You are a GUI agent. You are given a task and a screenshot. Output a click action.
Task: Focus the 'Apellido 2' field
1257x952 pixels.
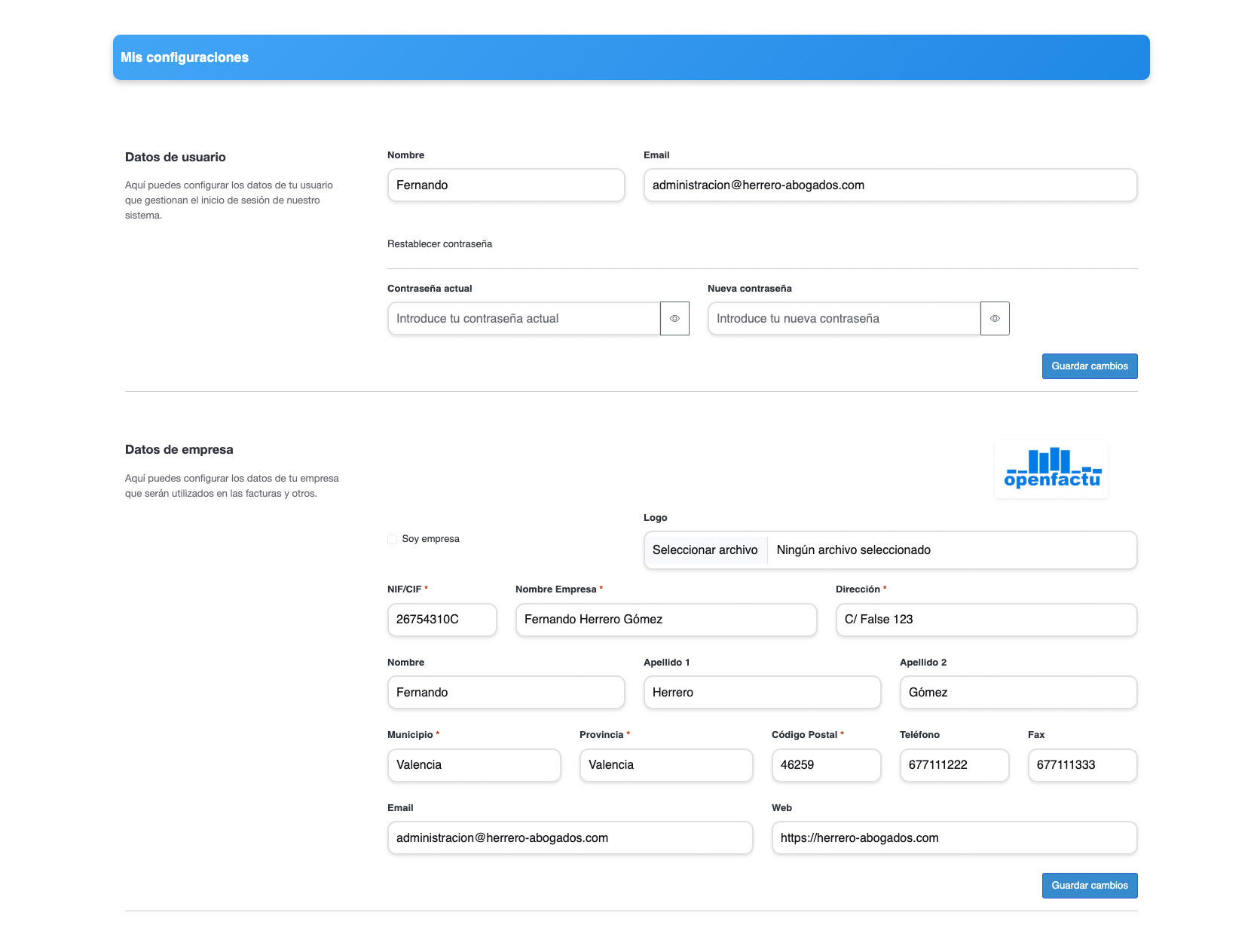1017,693
